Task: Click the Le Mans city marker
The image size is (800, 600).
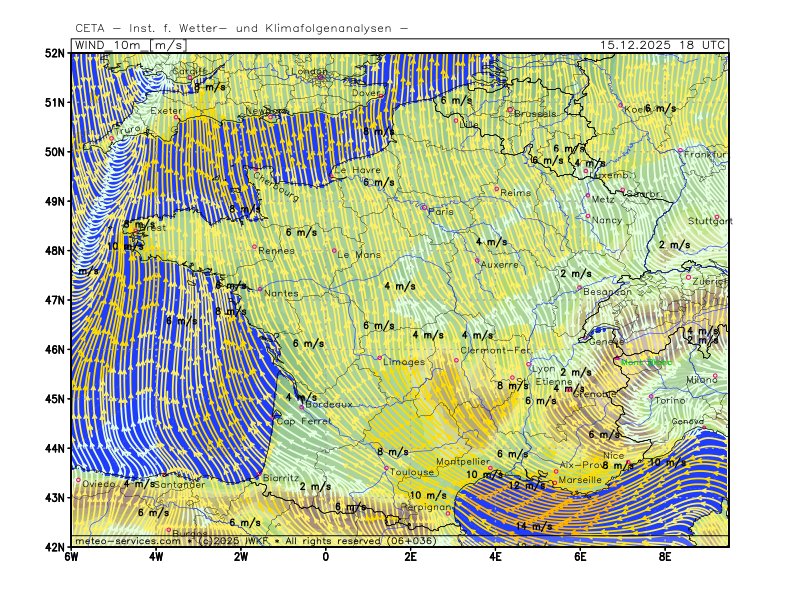Action: 334,251
